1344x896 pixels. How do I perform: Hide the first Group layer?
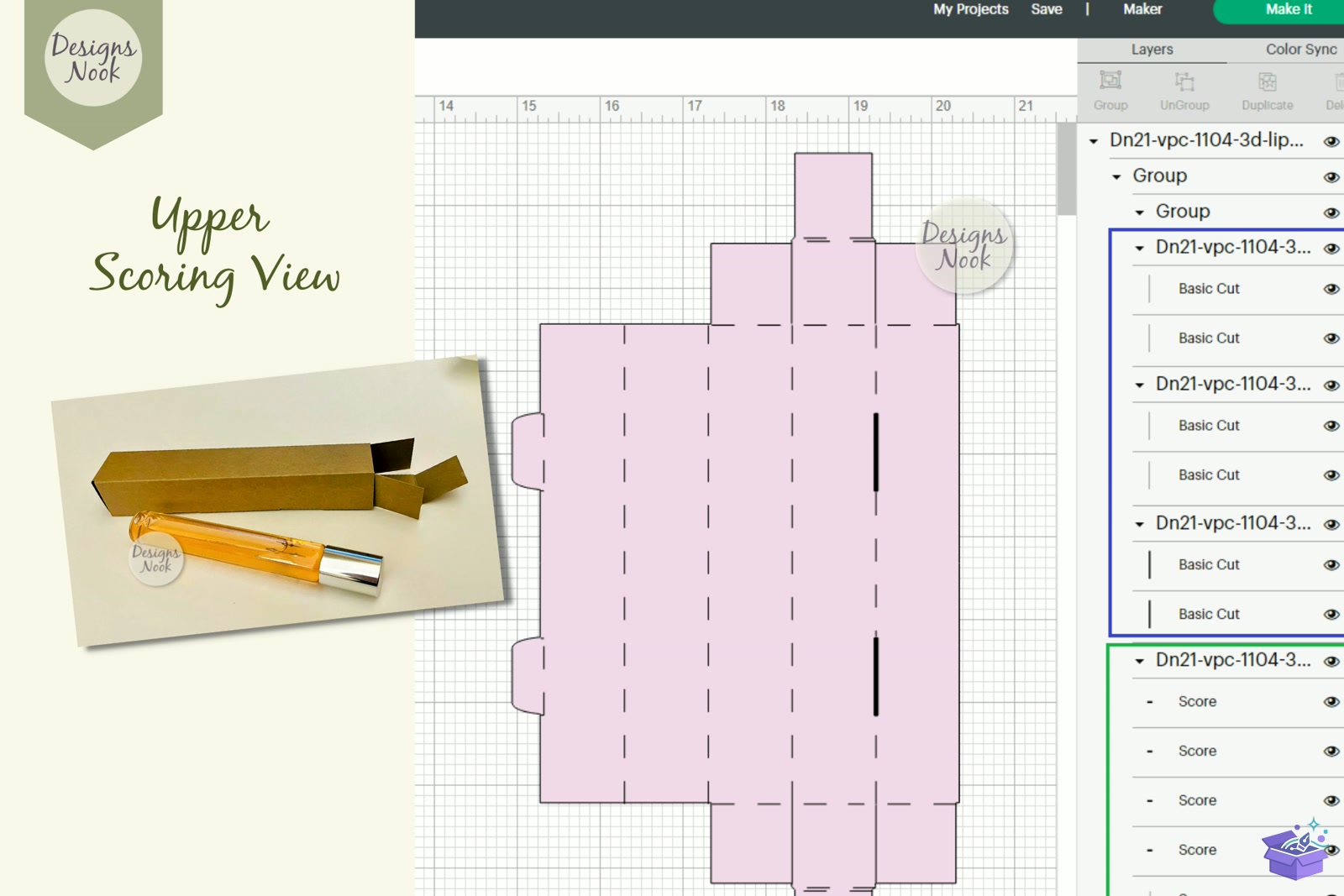tap(1331, 177)
